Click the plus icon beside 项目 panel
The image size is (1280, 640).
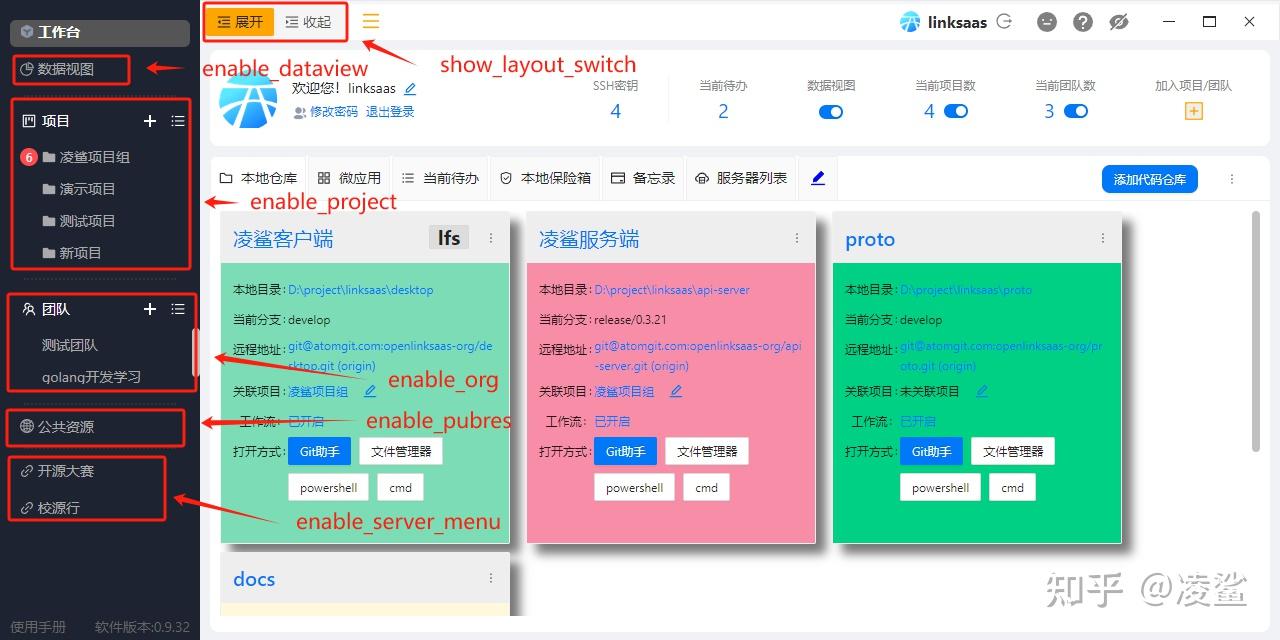pos(150,121)
